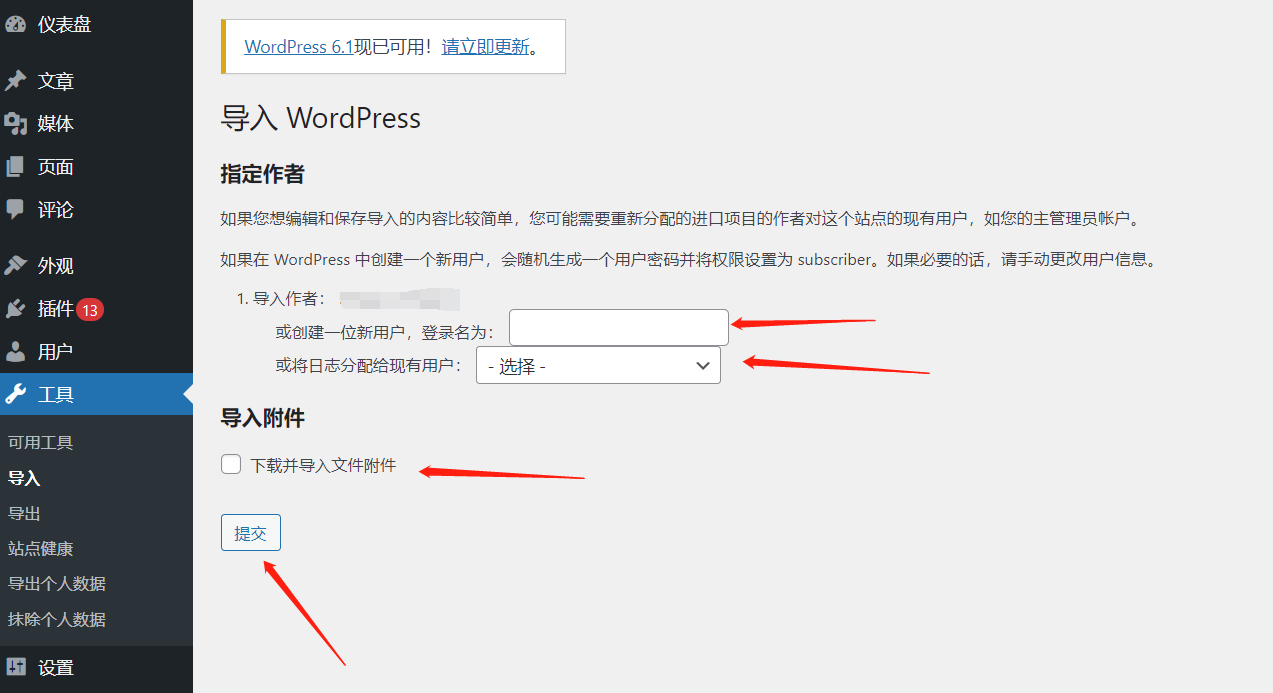Open the 将日志分配给现有用户 dropdown
The height and width of the screenshot is (693, 1273).
click(598, 366)
